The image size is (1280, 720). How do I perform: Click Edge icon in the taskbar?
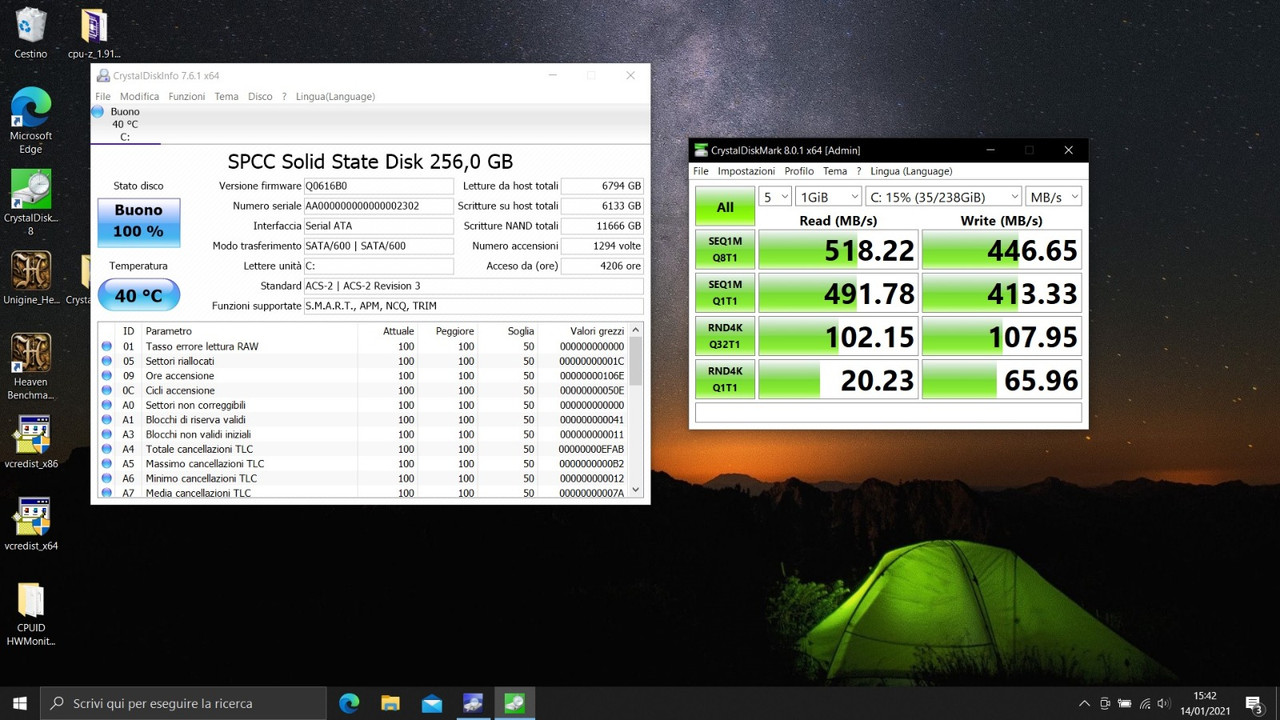click(x=349, y=703)
